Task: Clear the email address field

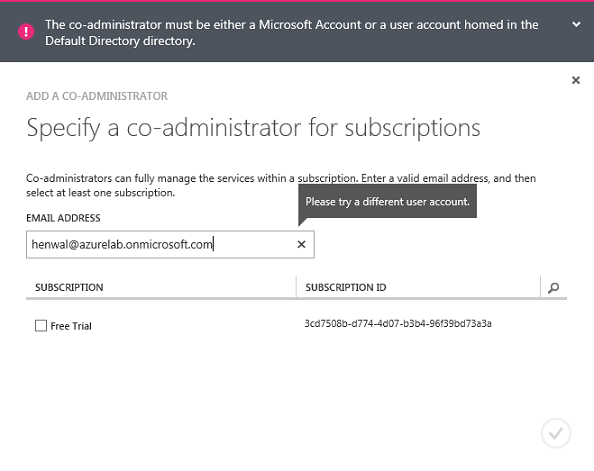Action: click(301, 244)
